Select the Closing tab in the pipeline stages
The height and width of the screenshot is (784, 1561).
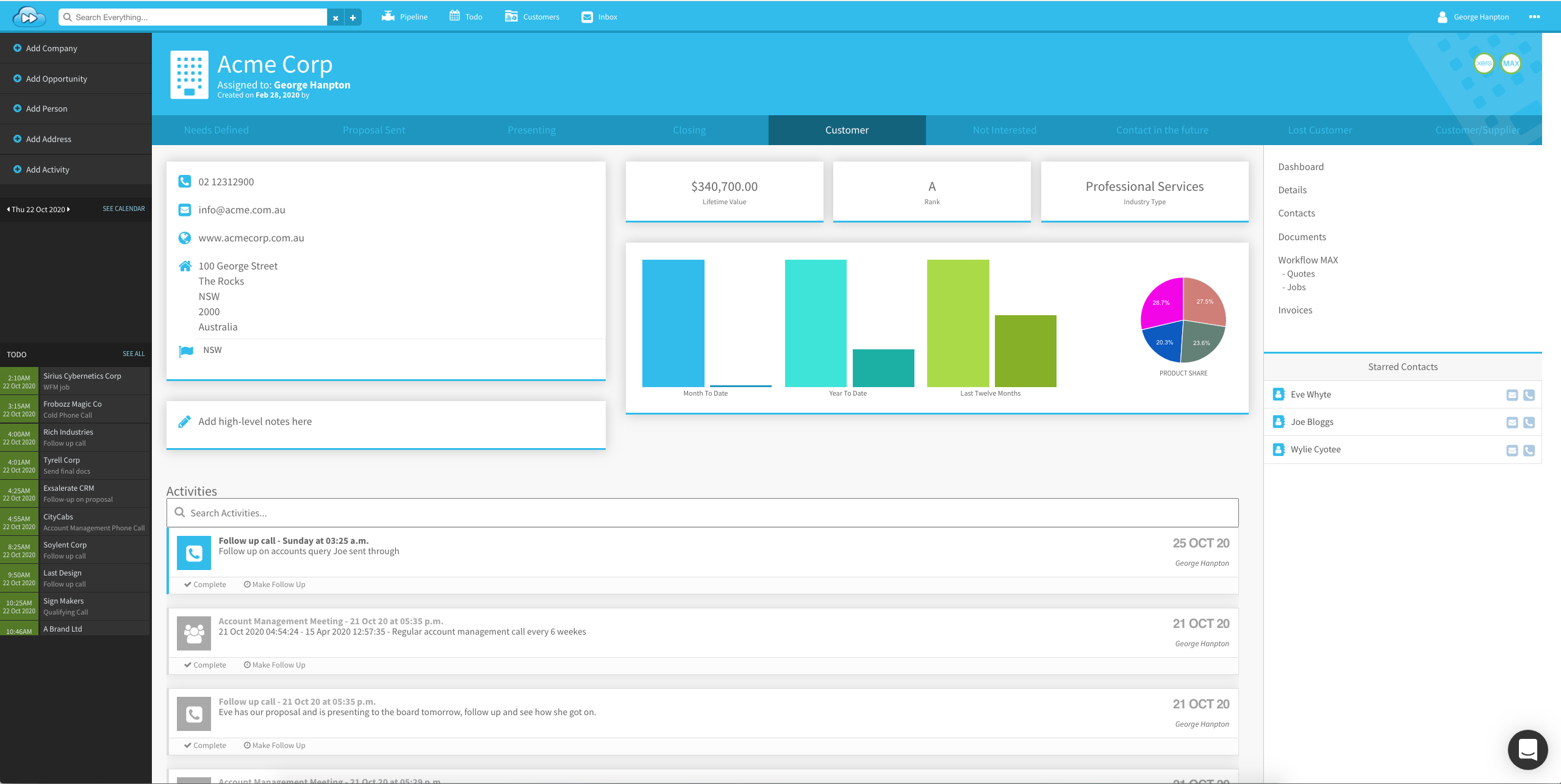tap(689, 130)
